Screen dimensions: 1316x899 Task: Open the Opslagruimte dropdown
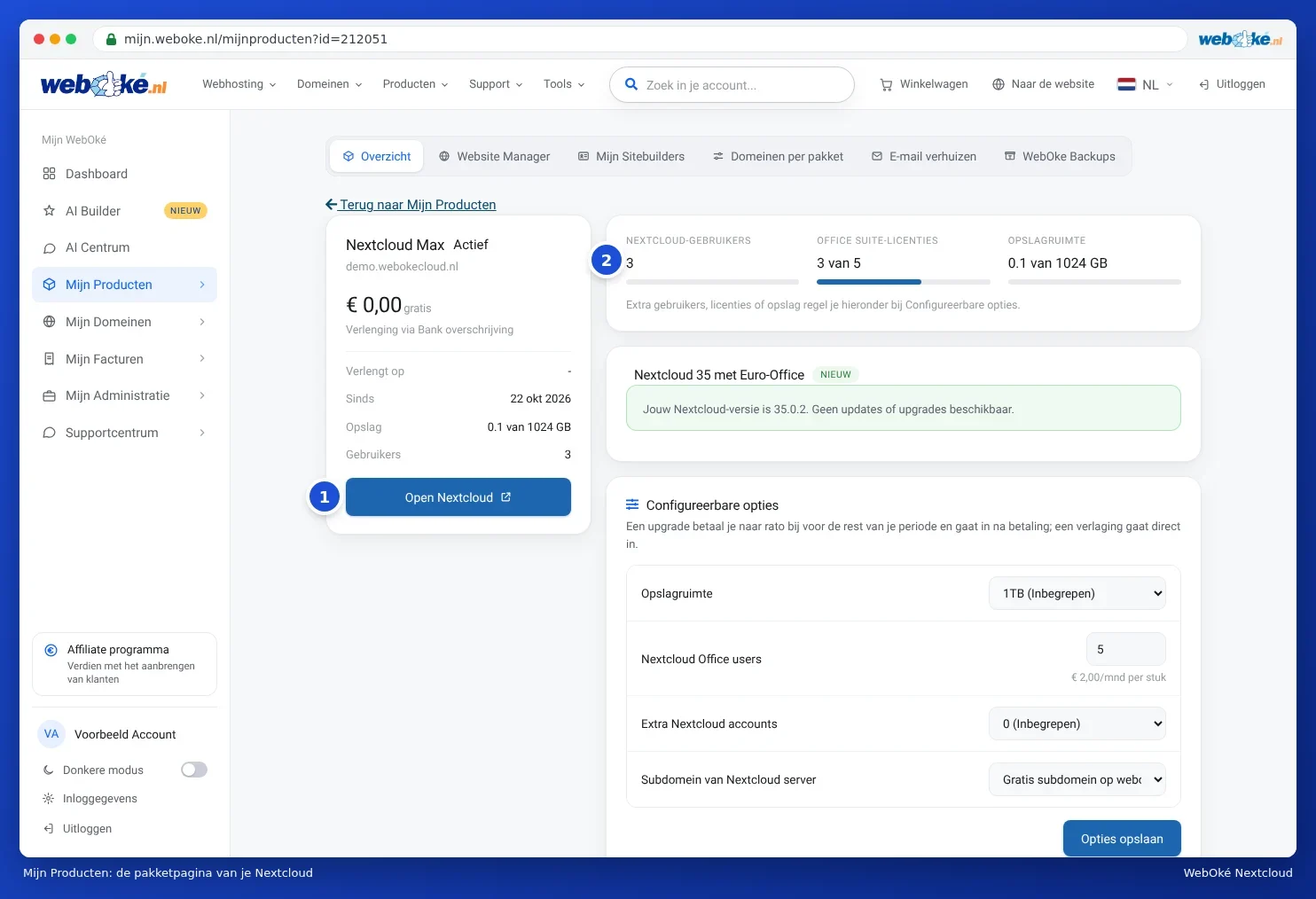[x=1077, y=593]
